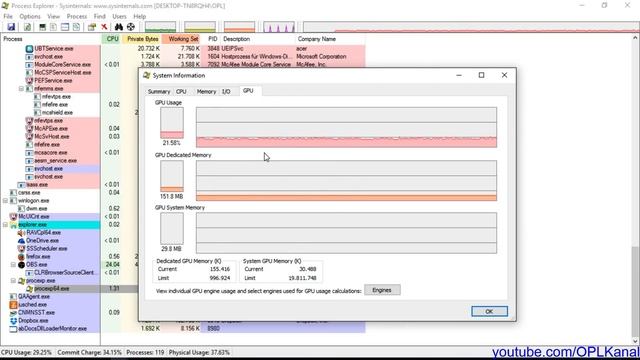Open the Options menu

(30, 16)
